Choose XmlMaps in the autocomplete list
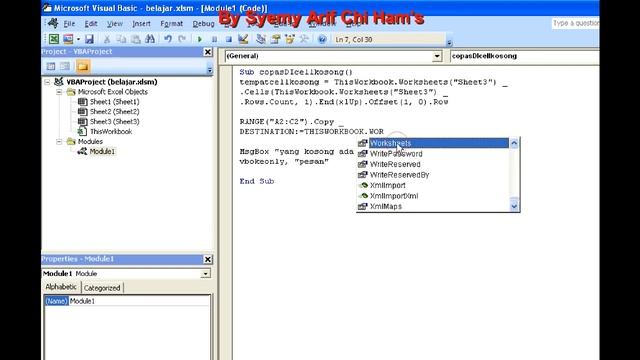 tap(433, 207)
